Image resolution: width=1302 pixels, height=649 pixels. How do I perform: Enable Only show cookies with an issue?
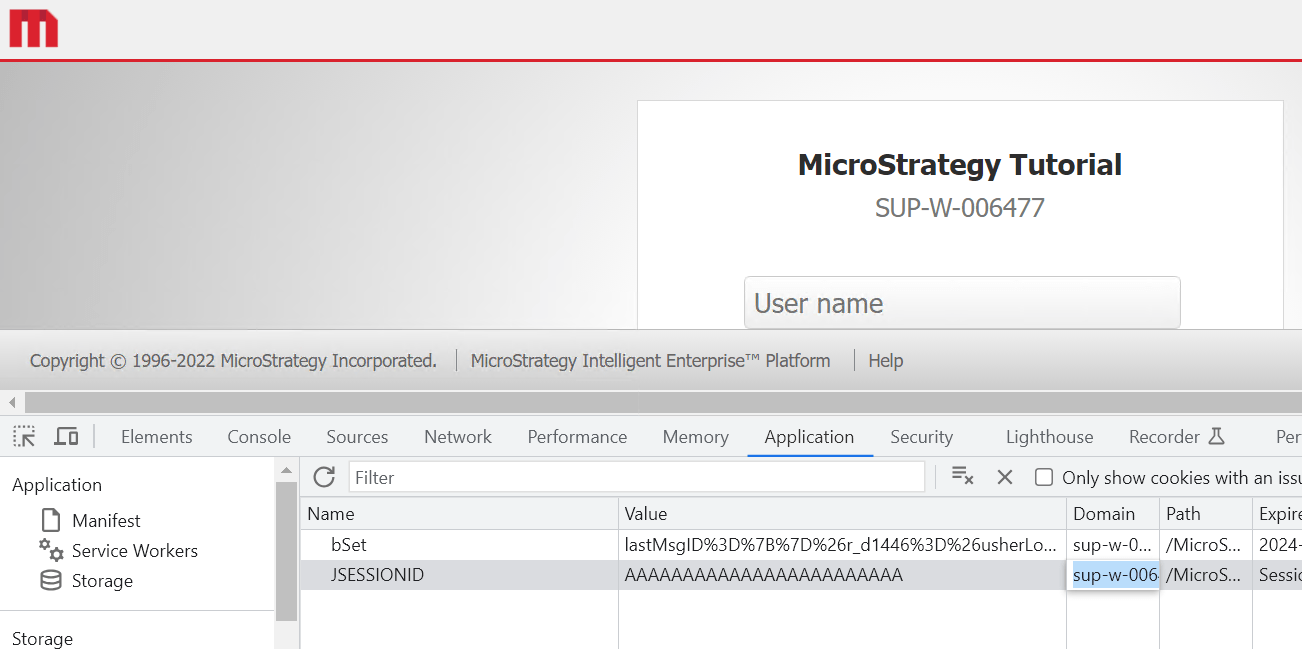click(1044, 477)
